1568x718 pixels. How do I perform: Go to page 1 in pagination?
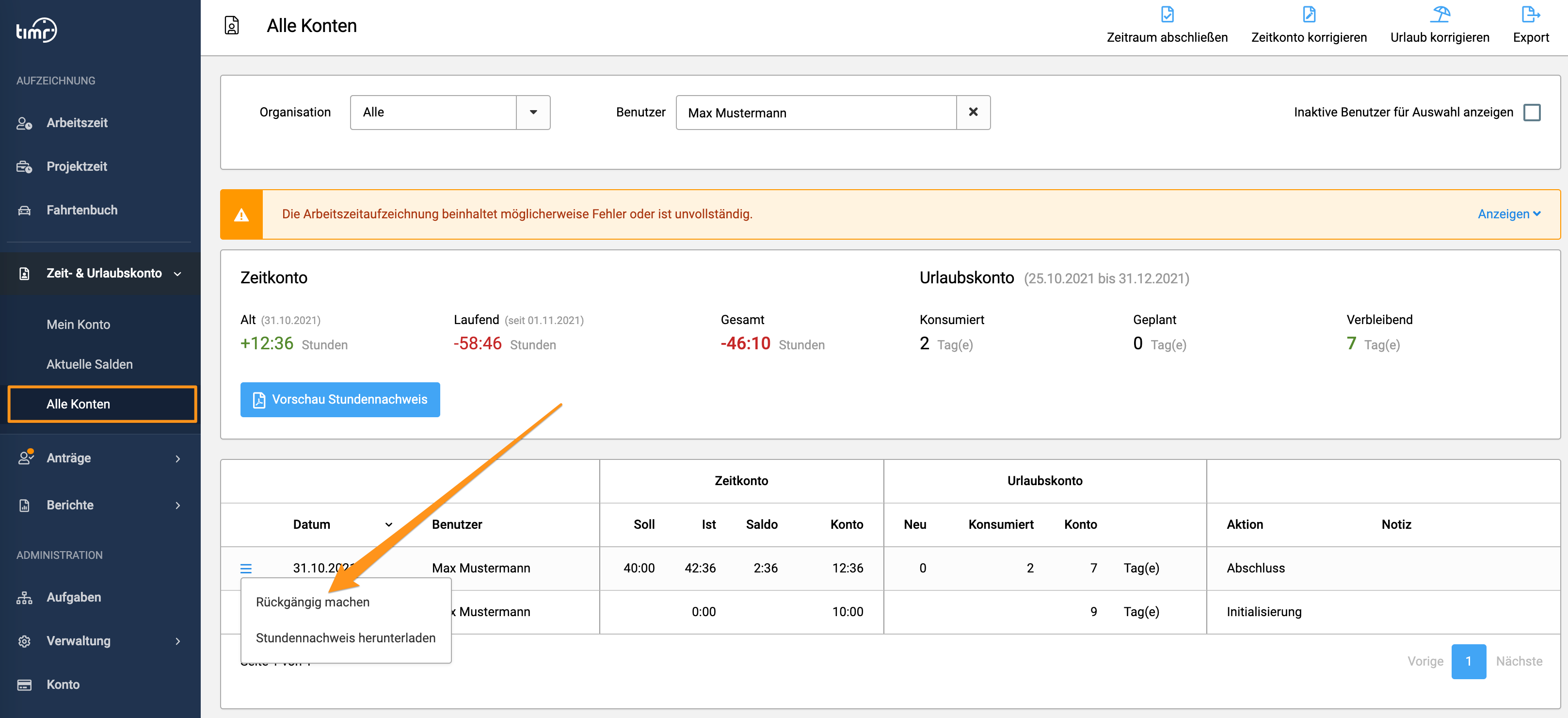[x=1468, y=661]
